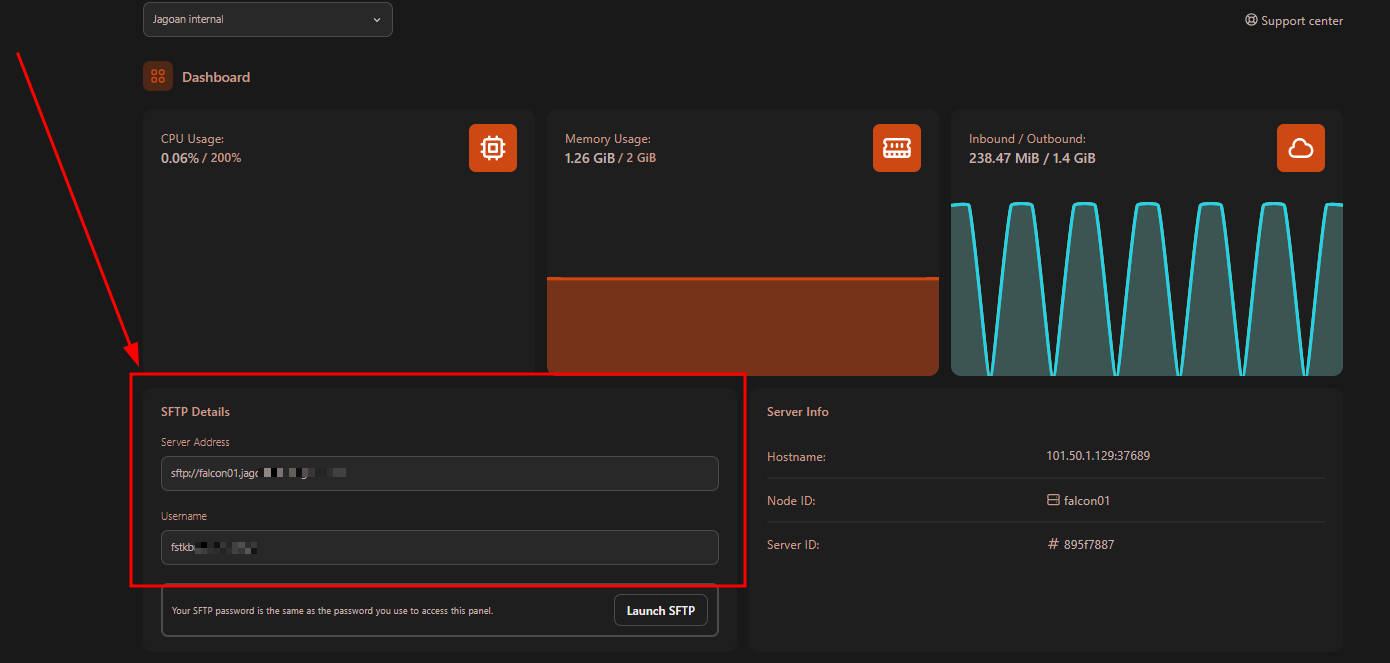1390x663 pixels.
Task: Click the Hostname: label
Action: tap(796, 457)
